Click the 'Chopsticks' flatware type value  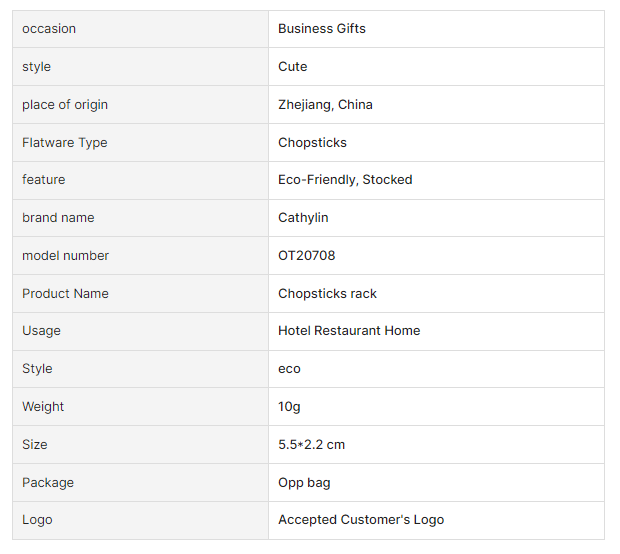(312, 143)
